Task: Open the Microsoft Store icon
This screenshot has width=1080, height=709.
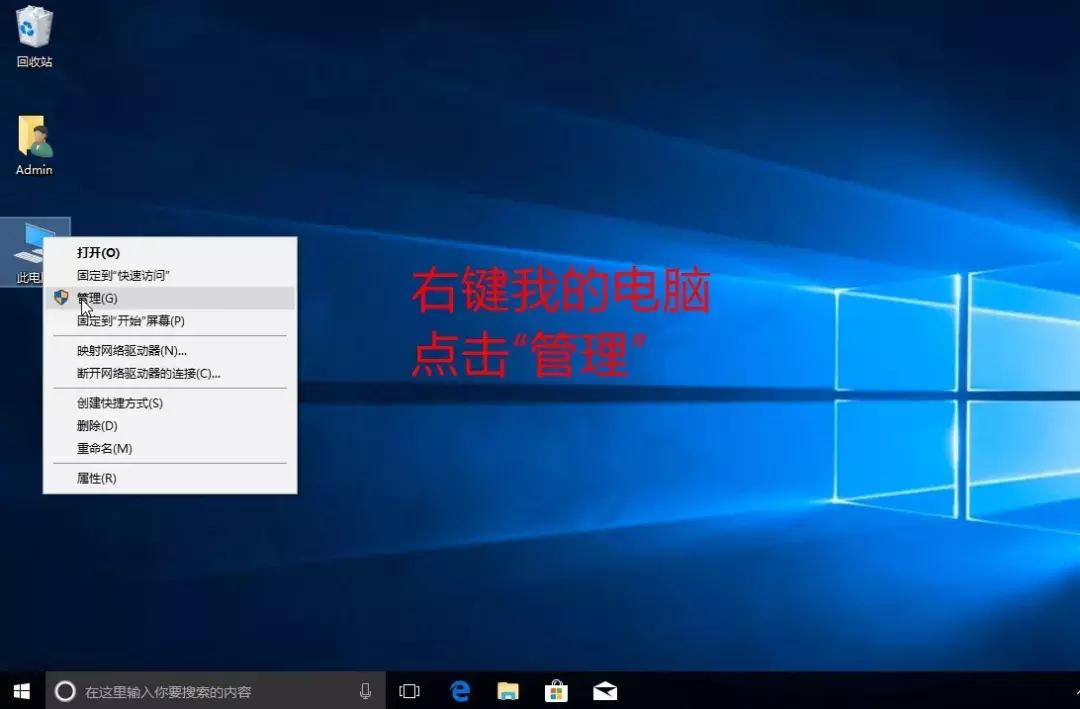Action: 556,690
